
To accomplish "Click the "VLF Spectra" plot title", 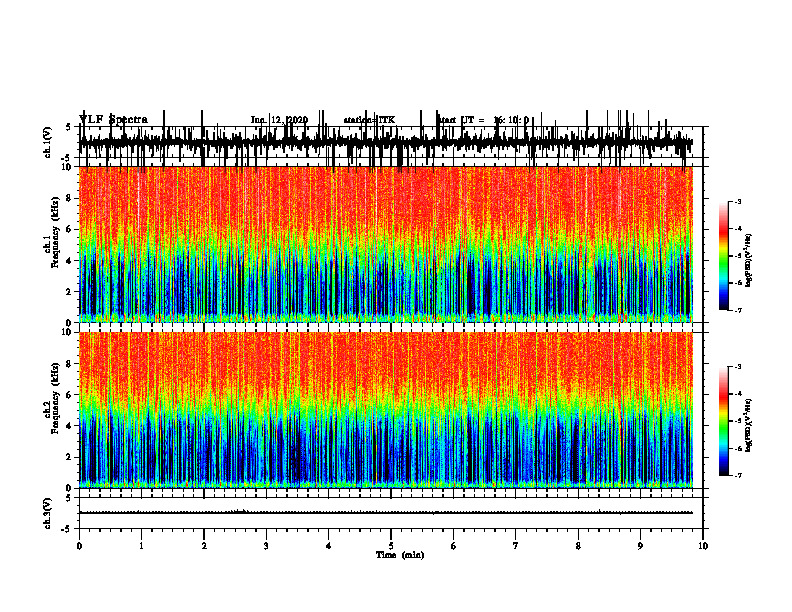I will tap(113, 120).
